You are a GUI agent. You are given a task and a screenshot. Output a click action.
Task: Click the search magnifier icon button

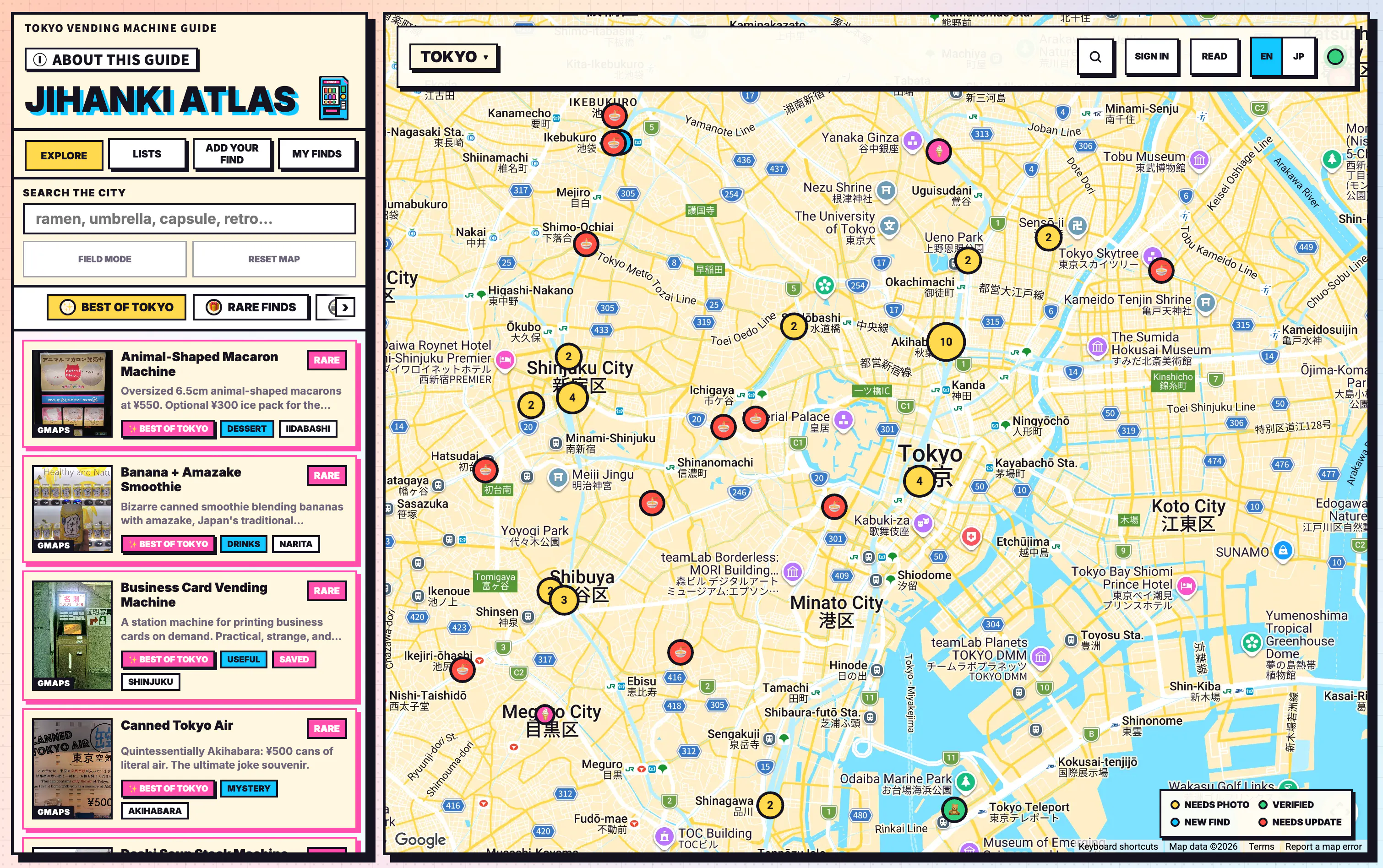click(x=1095, y=57)
